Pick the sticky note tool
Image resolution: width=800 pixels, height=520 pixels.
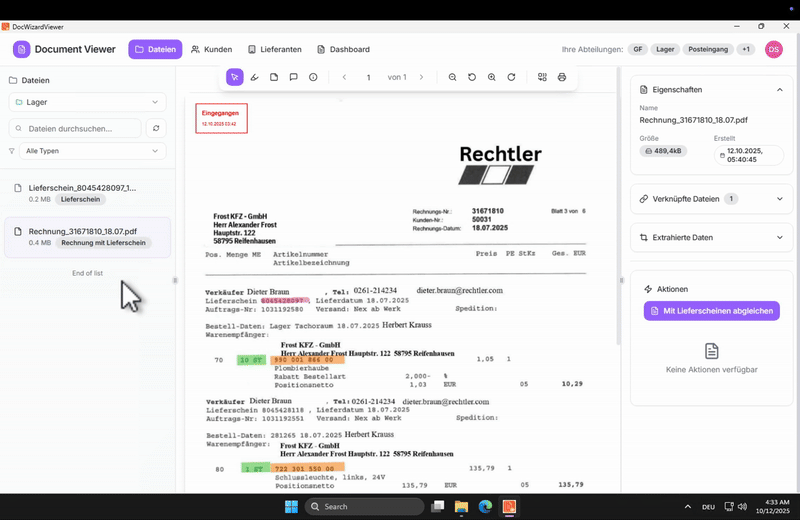tap(274, 77)
